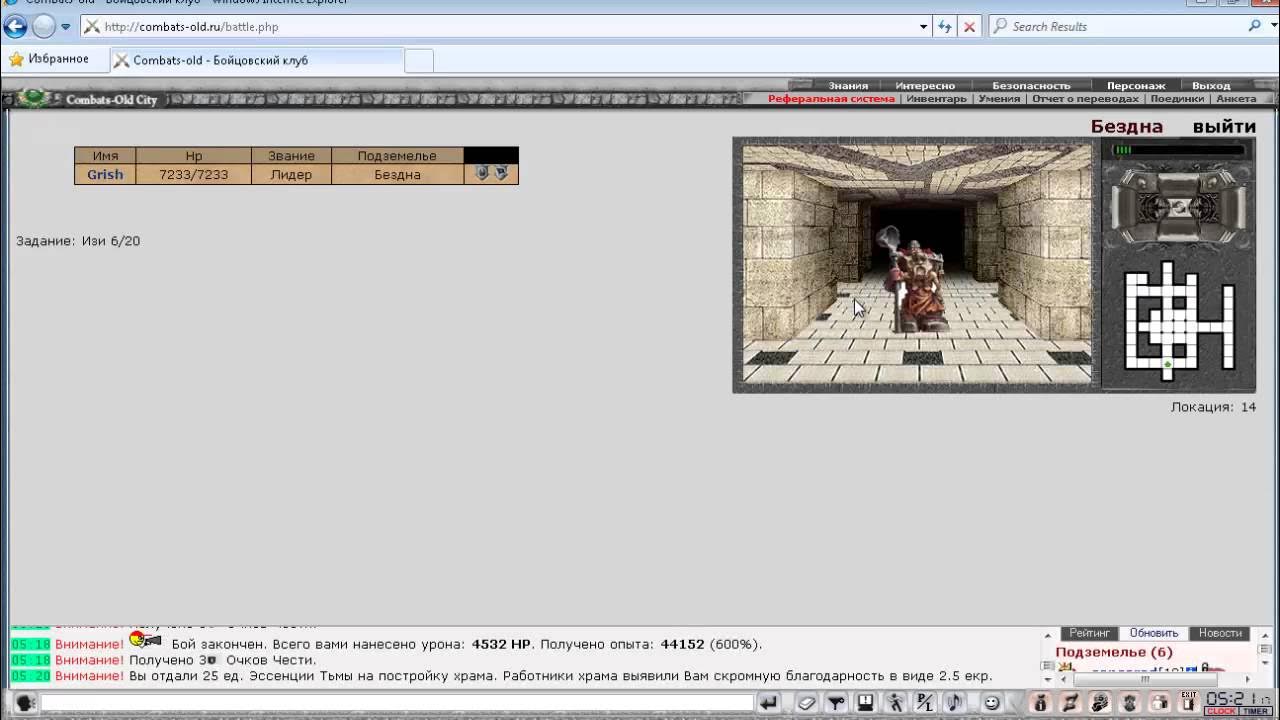The image size is (1280, 720).
Task: Toggle the music note sound icon
Action: [x=955, y=702]
